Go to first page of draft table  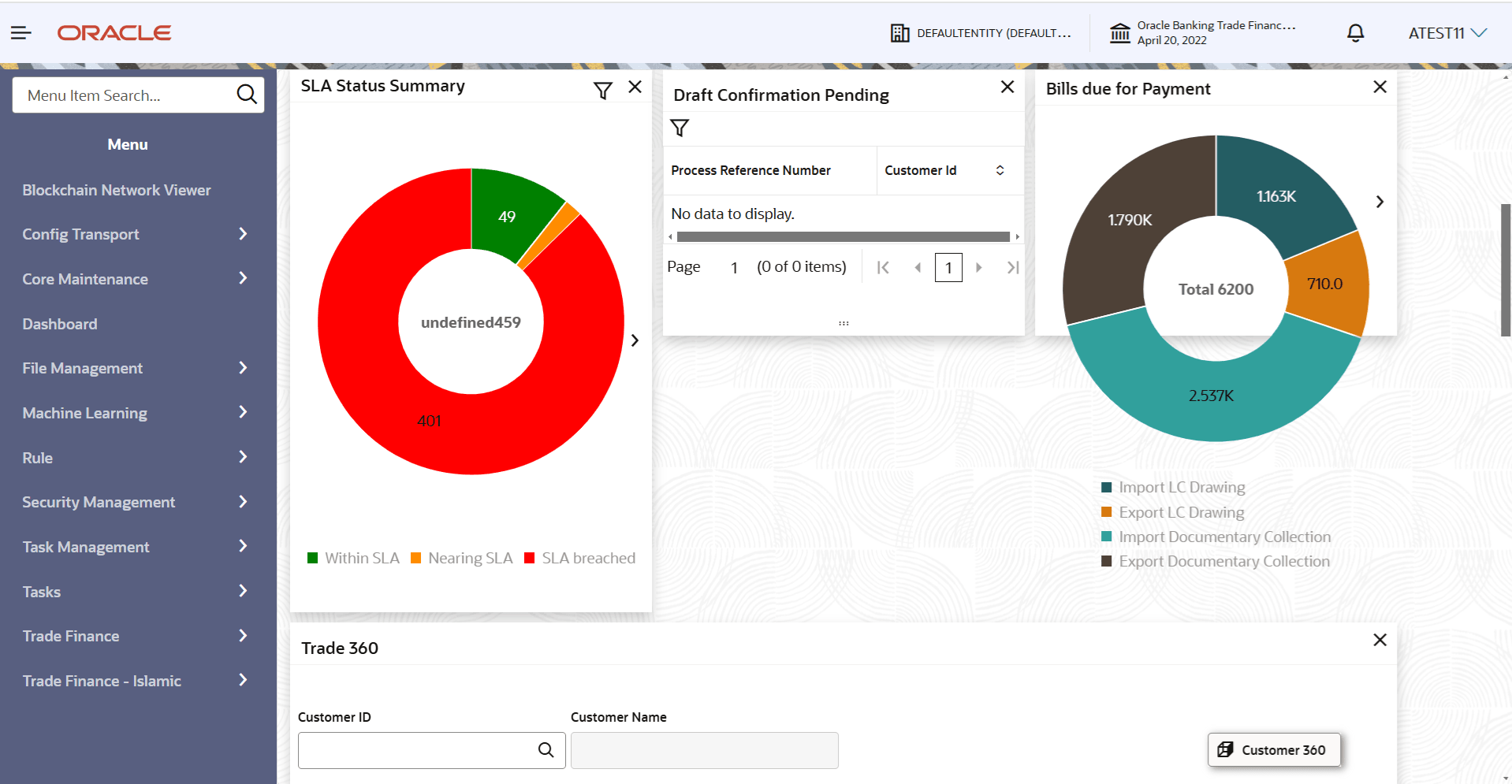[883, 268]
